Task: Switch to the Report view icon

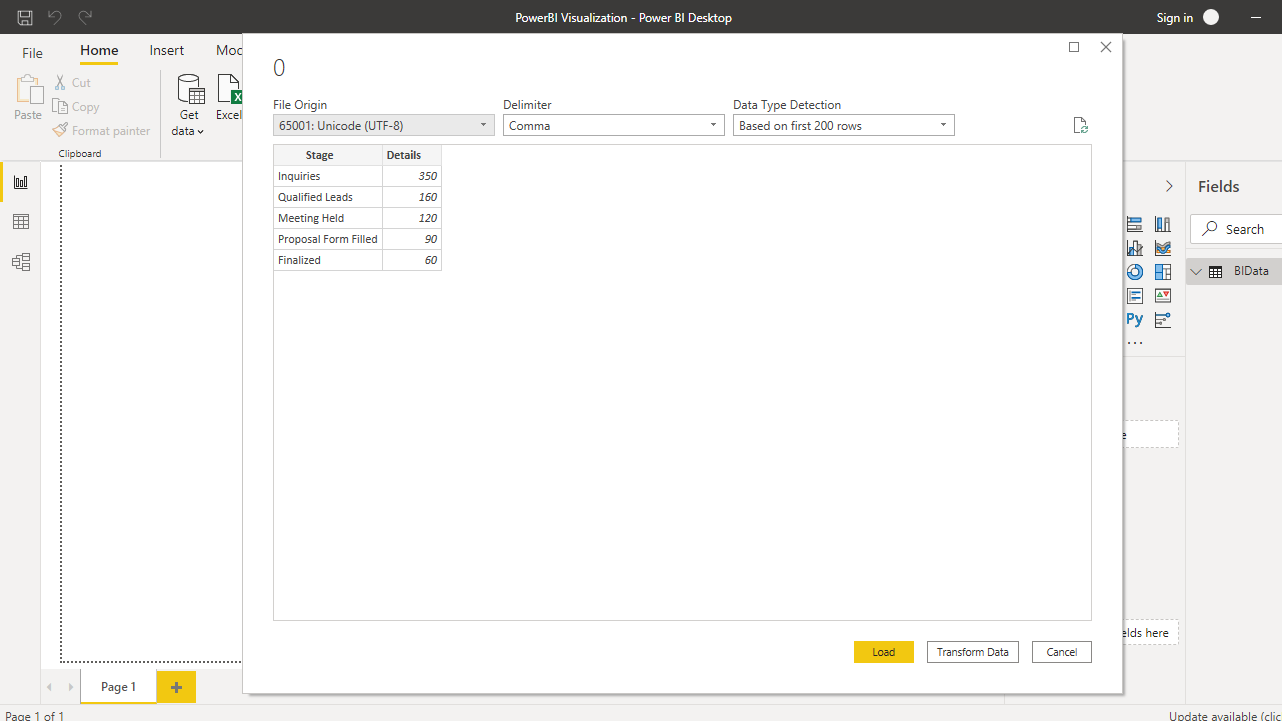Action: click(20, 182)
